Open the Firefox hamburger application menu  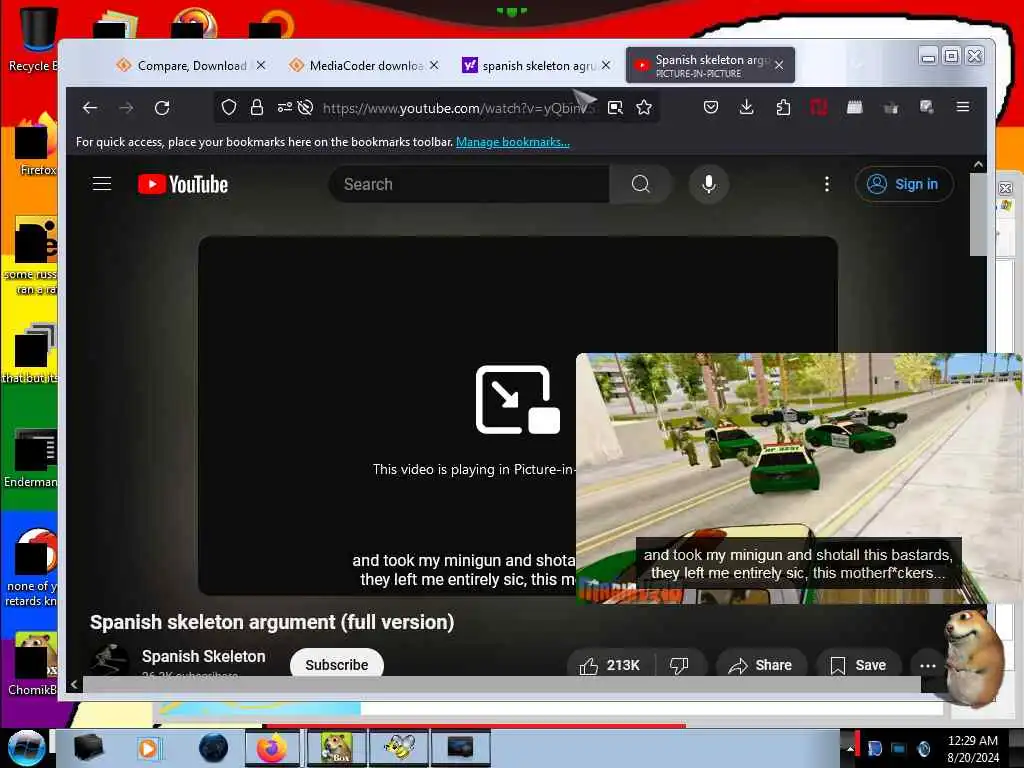[x=963, y=106]
